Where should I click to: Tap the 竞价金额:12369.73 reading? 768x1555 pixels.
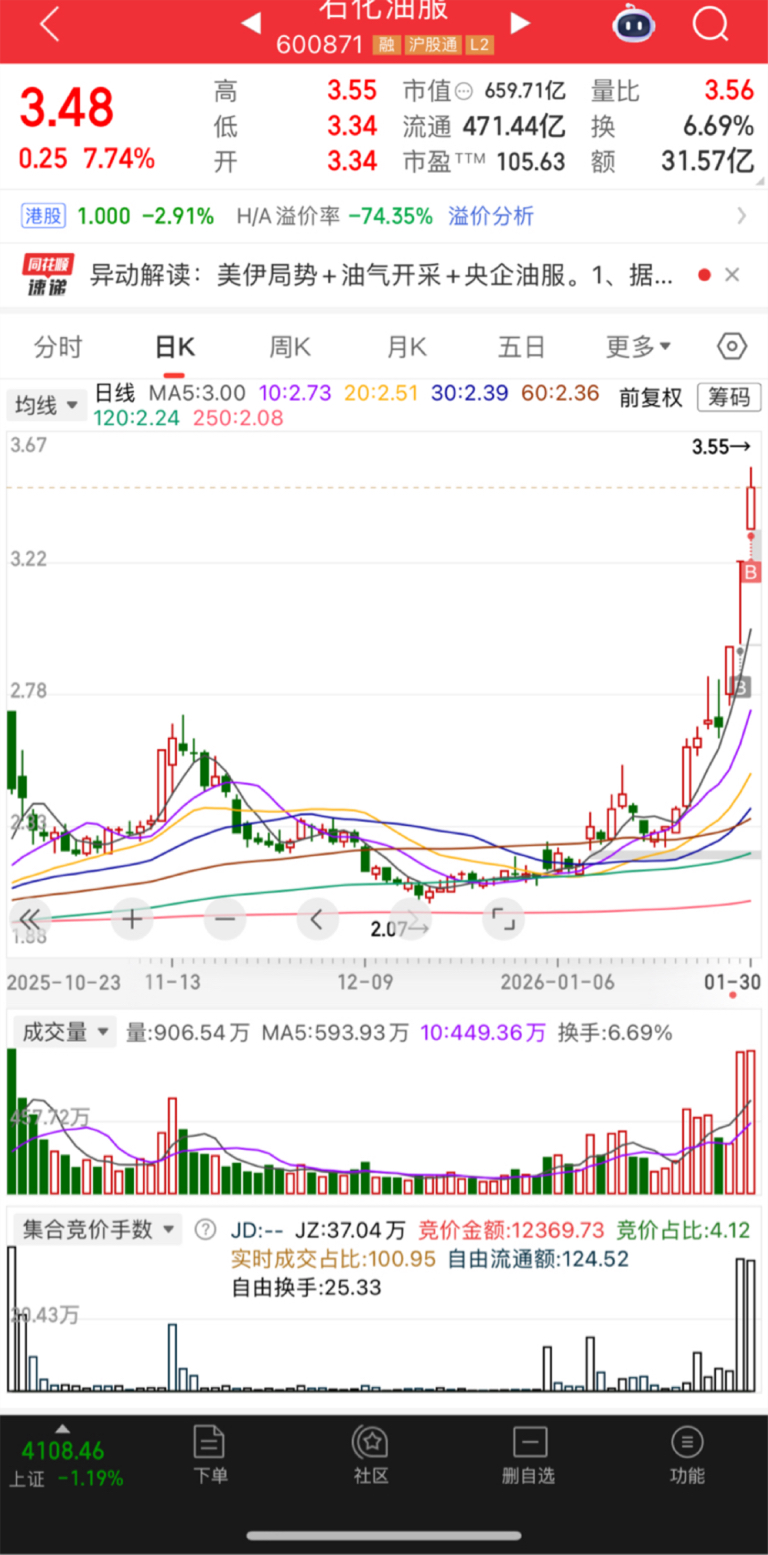coord(511,1230)
